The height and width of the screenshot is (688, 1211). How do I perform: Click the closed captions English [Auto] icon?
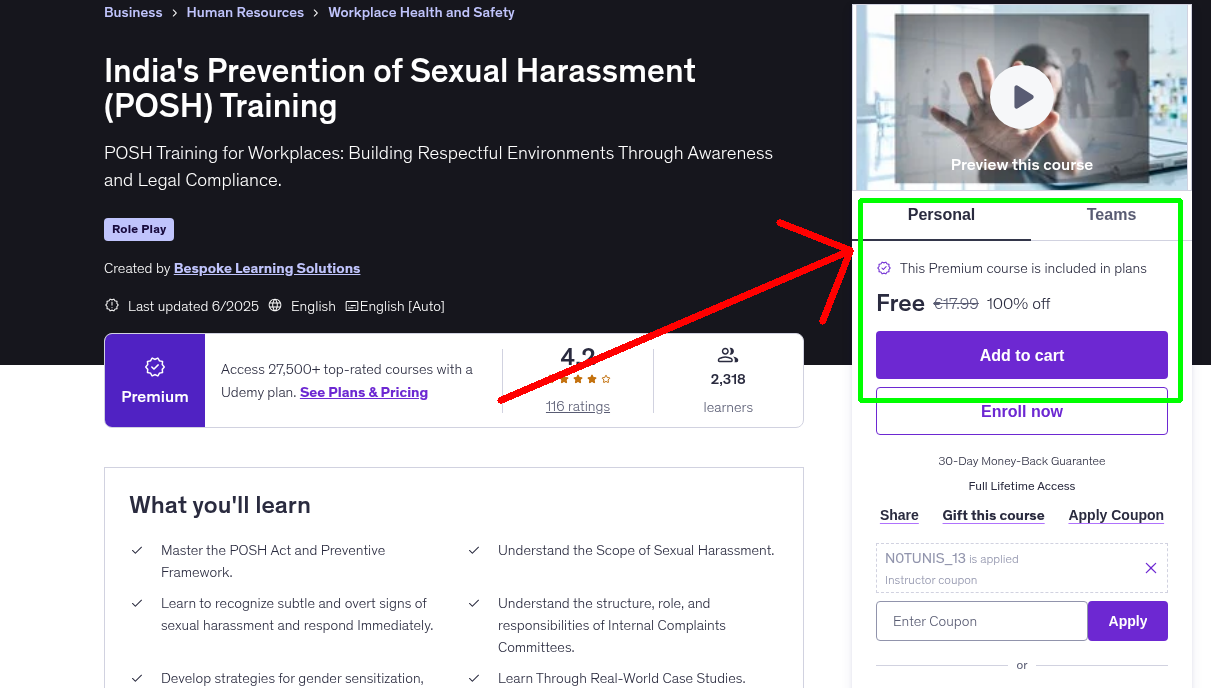[x=354, y=306]
